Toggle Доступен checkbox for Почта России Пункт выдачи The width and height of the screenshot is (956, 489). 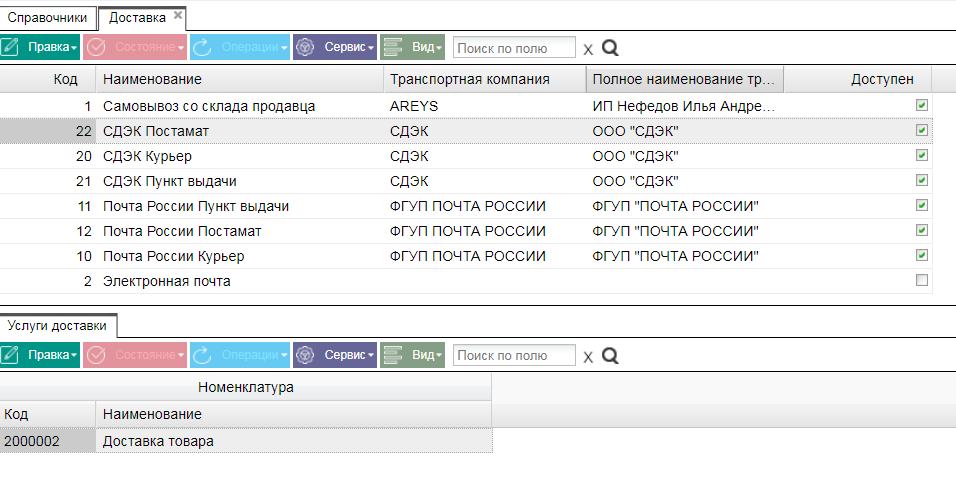(922, 205)
